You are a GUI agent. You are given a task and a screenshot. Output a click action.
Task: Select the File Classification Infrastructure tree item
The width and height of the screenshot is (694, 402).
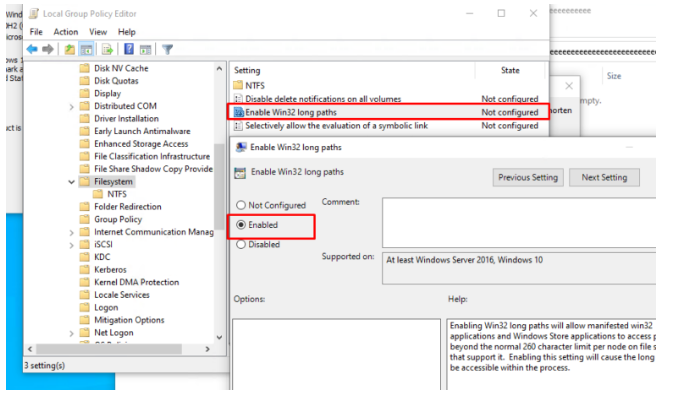[x=152, y=156]
